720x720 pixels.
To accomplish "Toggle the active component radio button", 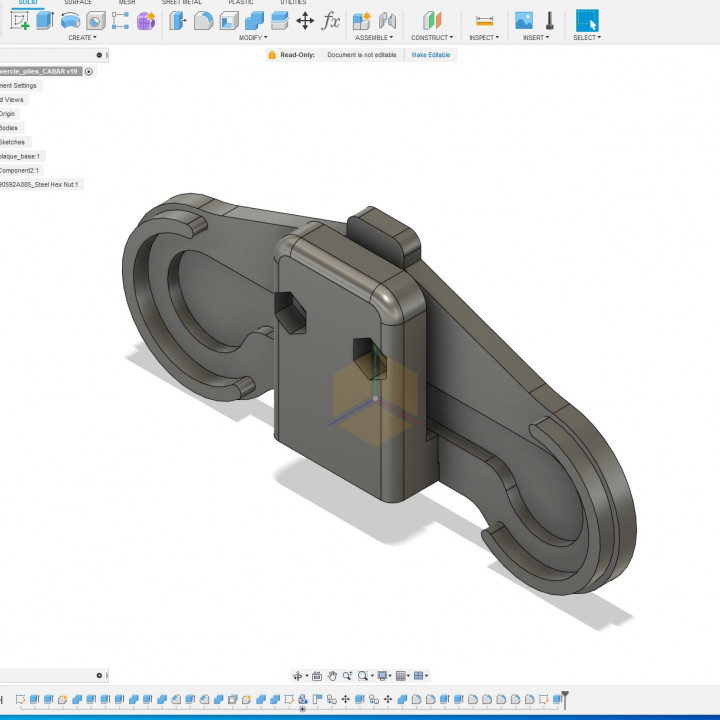I will tap(89, 72).
